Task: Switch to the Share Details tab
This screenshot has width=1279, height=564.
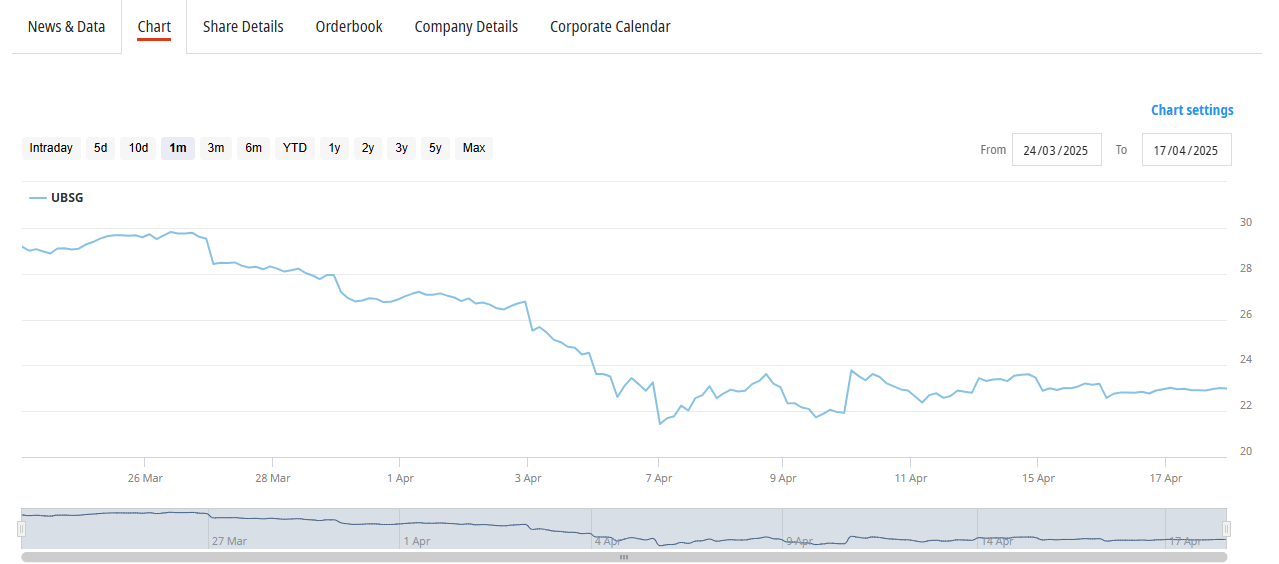Action: pyautogui.click(x=243, y=27)
